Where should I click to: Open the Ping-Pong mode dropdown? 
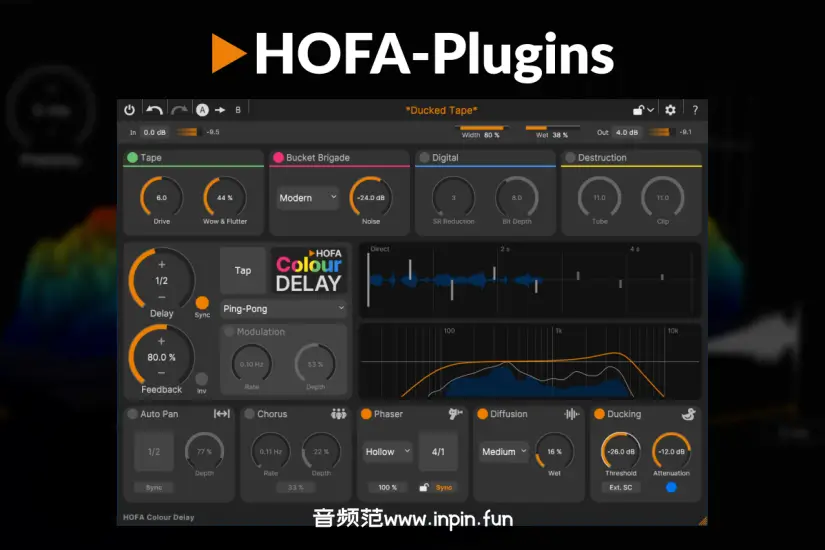point(284,309)
